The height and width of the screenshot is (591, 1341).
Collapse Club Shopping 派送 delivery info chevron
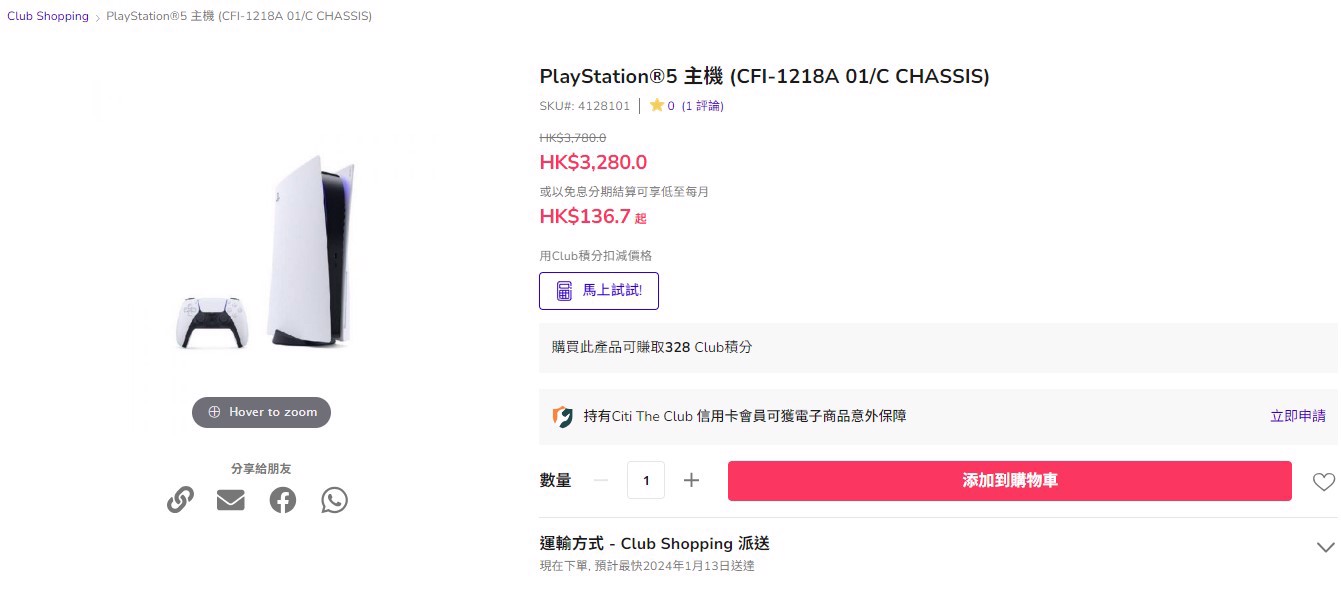pos(1326,547)
